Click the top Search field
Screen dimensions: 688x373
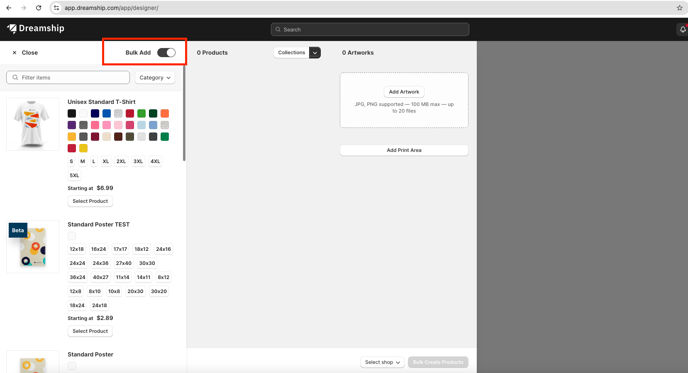tap(370, 29)
